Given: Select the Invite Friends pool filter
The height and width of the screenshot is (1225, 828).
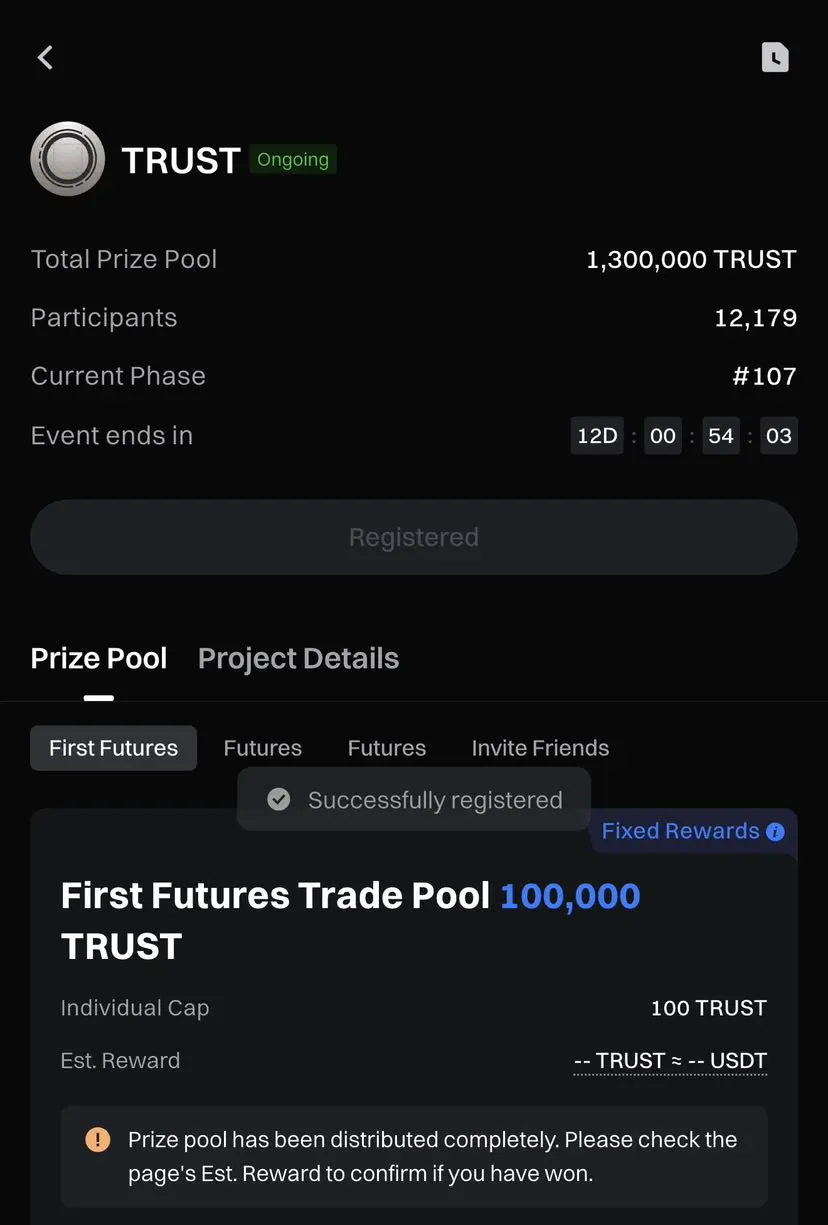Looking at the screenshot, I should click(540, 748).
